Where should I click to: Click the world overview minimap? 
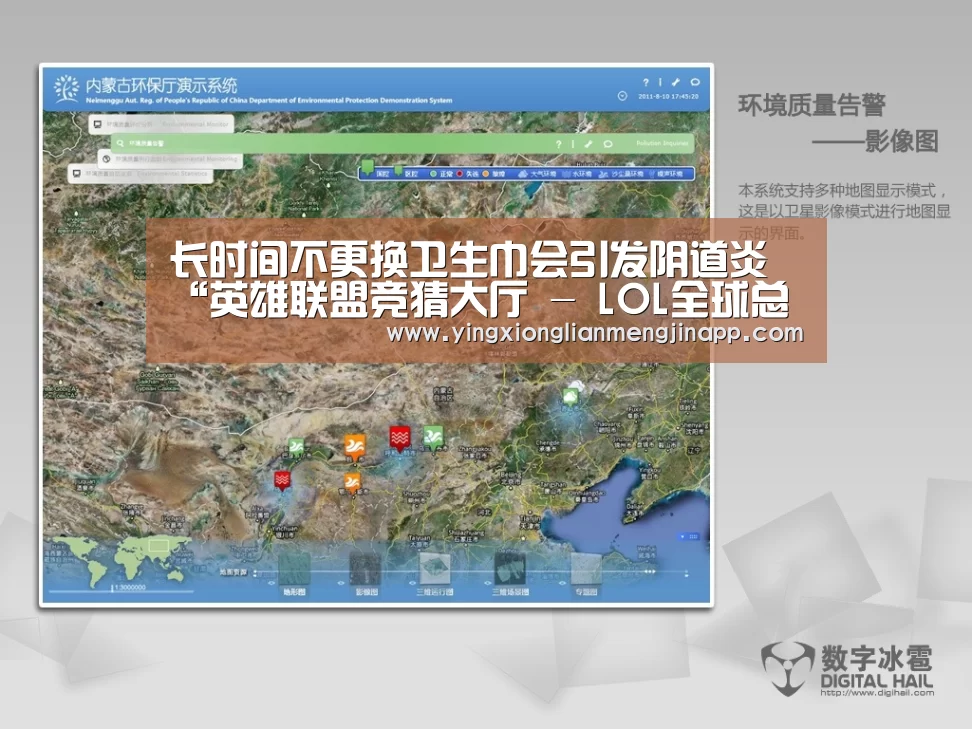121,560
